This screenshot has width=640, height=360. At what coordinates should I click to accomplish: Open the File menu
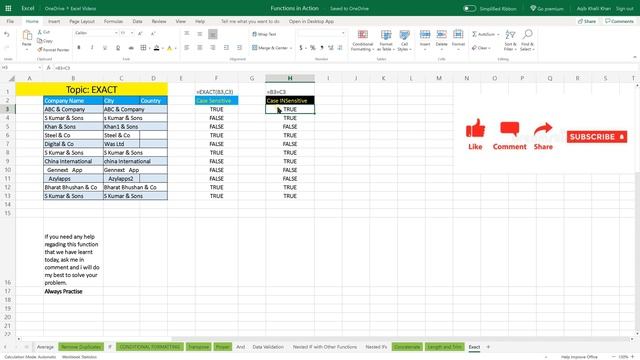(10, 21)
